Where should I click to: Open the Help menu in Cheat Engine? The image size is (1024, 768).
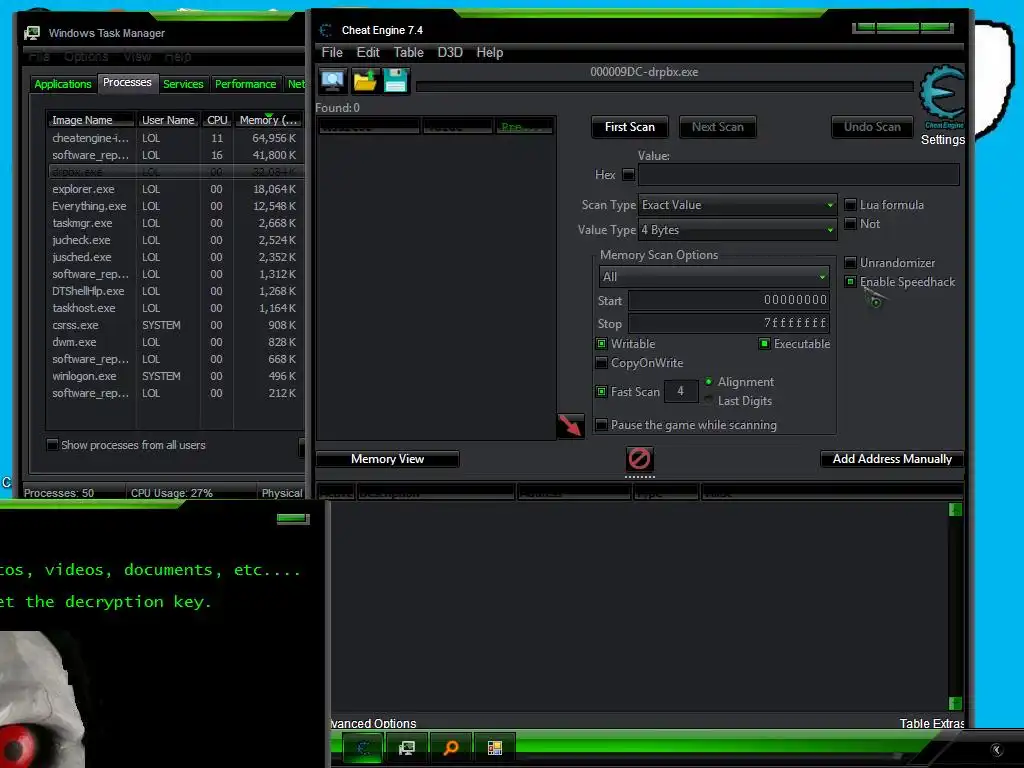(490, 52)
